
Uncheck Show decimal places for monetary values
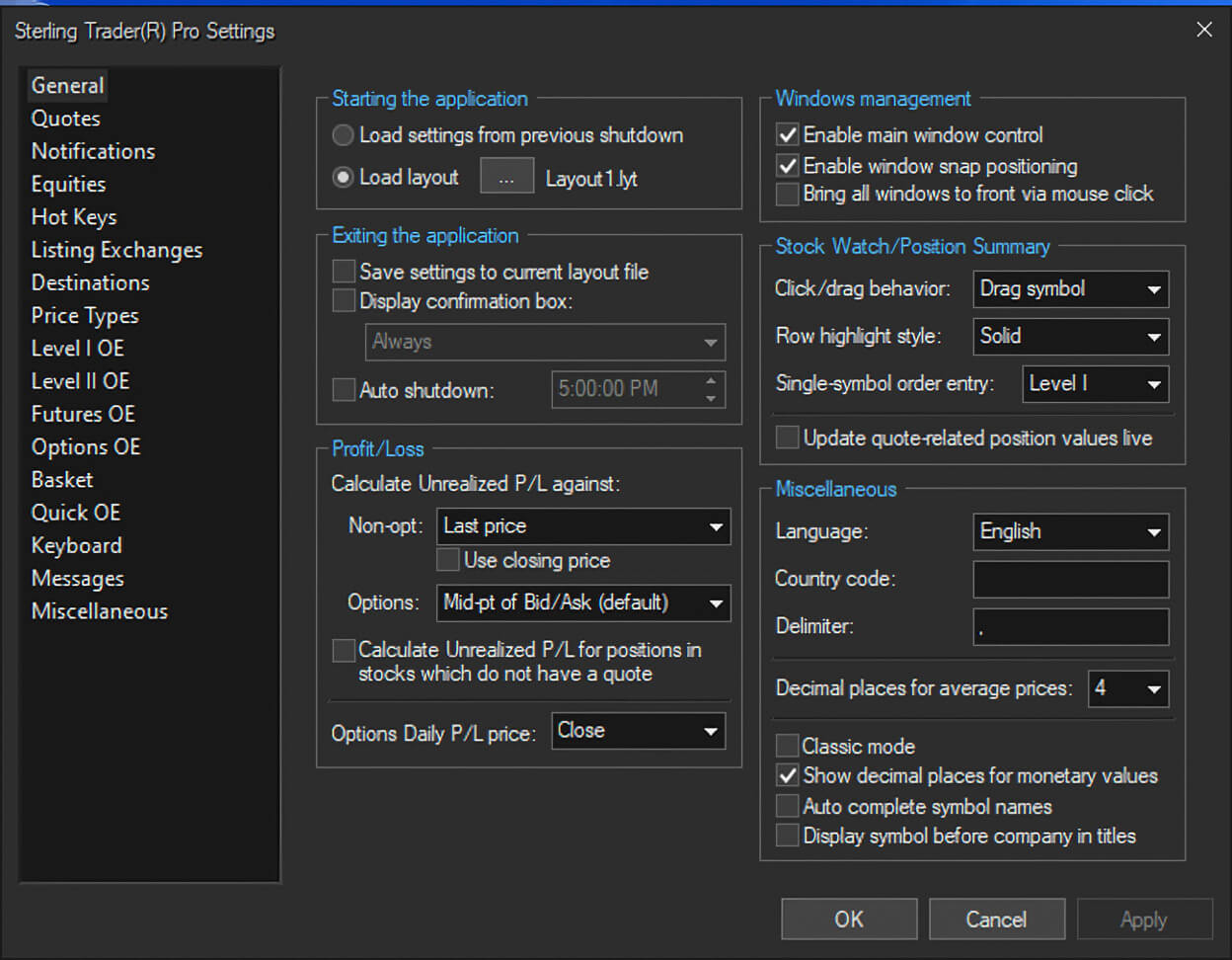(788, 775)
